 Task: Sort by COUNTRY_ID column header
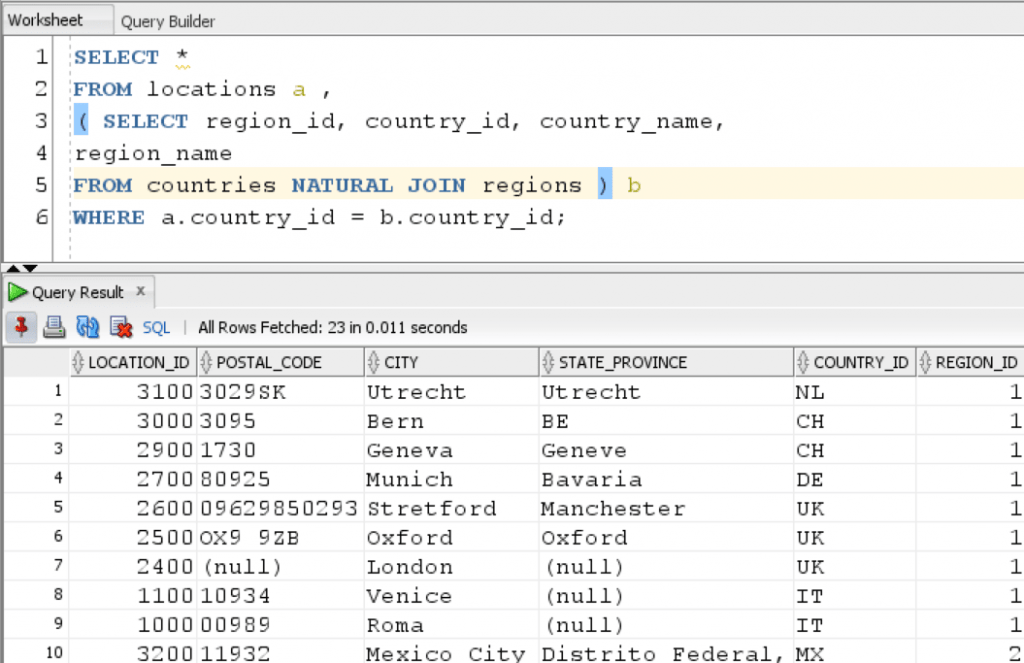(x=855, y=363)
